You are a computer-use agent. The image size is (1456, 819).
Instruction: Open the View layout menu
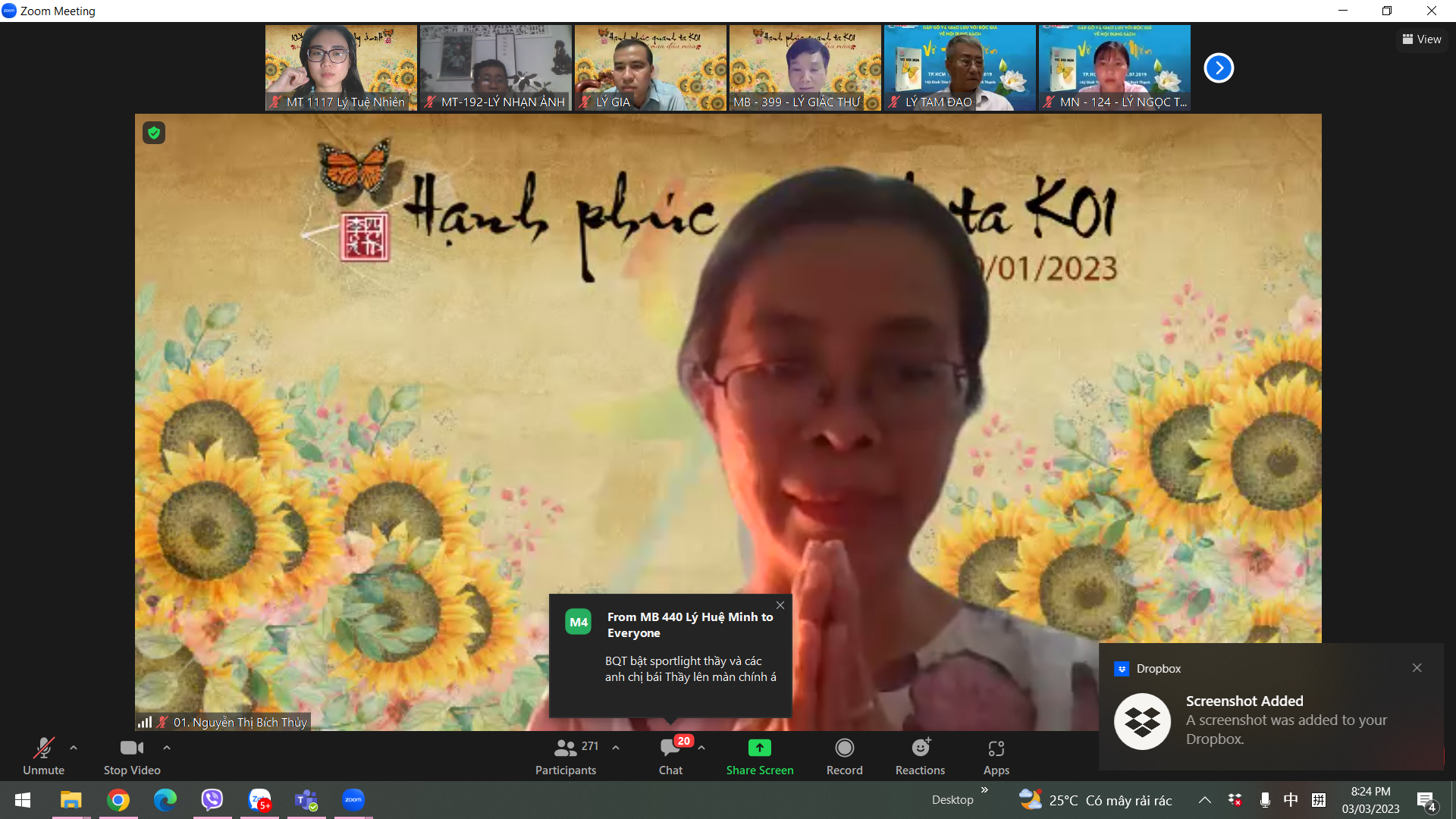pos(1422,39)
